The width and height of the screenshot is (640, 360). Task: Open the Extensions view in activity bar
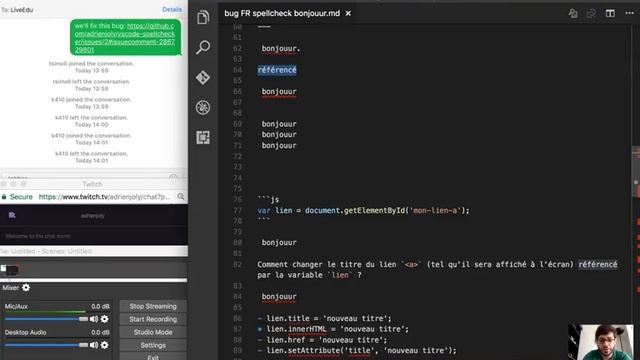point(203,137)
